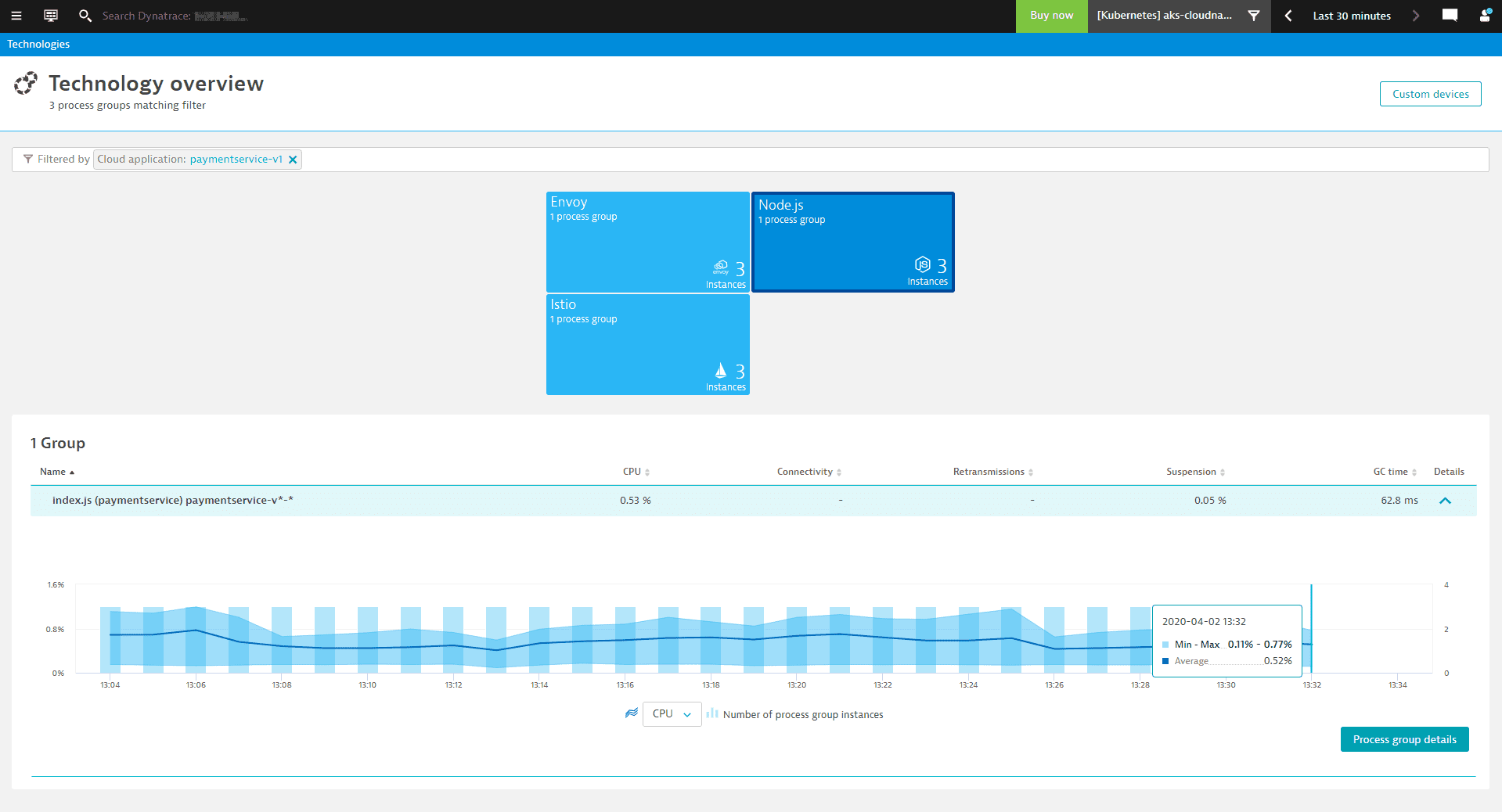Remove the paymentservice-v1 filter

[293, 160]
